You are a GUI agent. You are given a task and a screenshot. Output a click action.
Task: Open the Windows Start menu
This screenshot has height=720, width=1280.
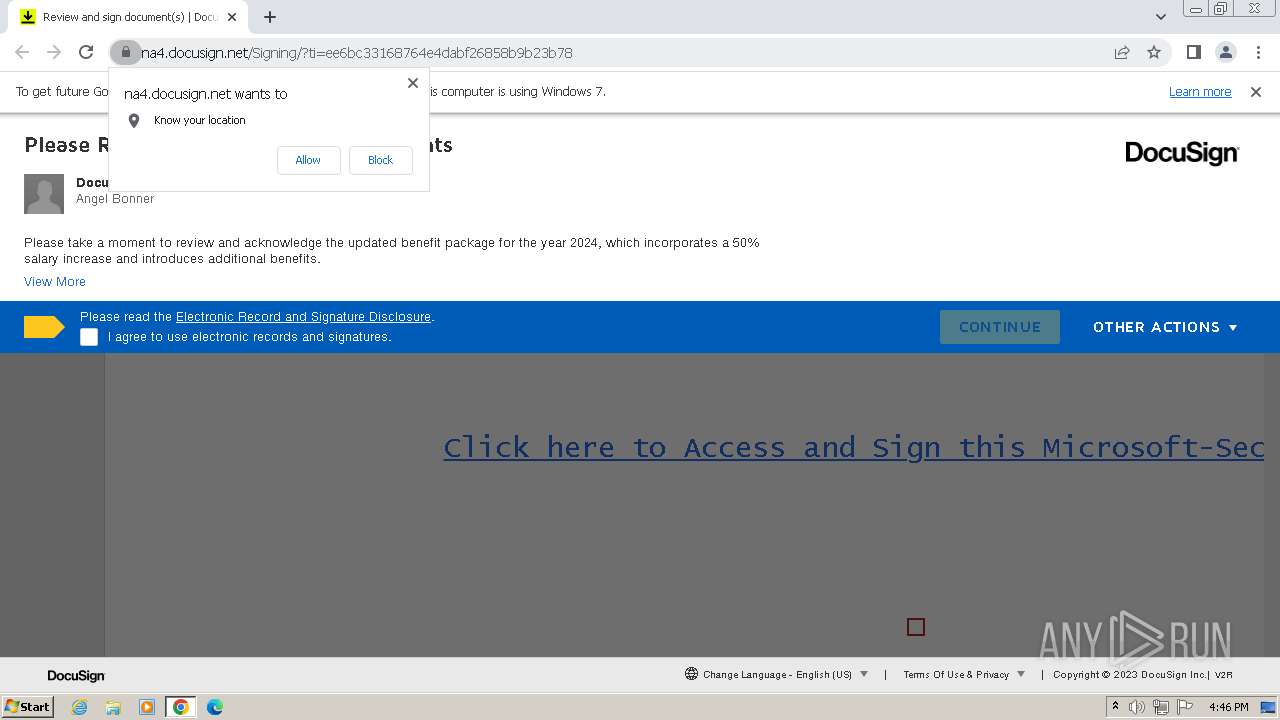(27, 706)
